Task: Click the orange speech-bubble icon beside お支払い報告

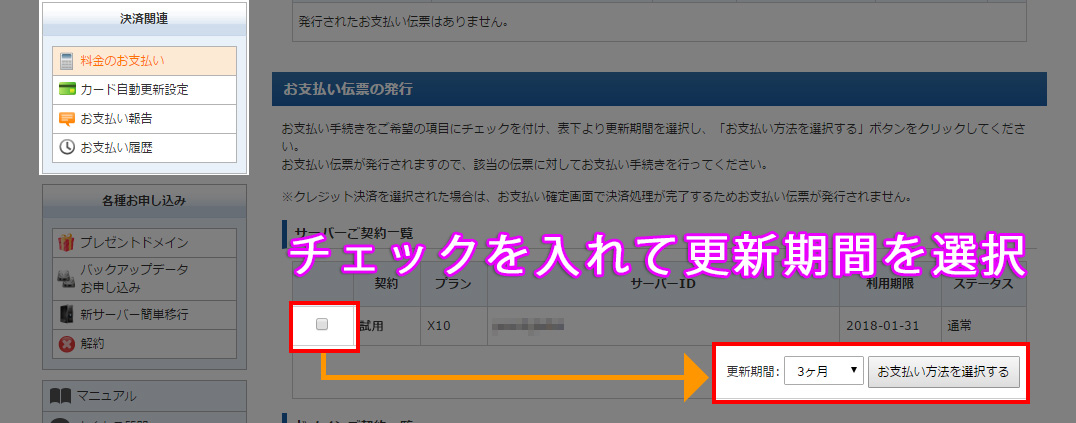Action: point(67,119)
